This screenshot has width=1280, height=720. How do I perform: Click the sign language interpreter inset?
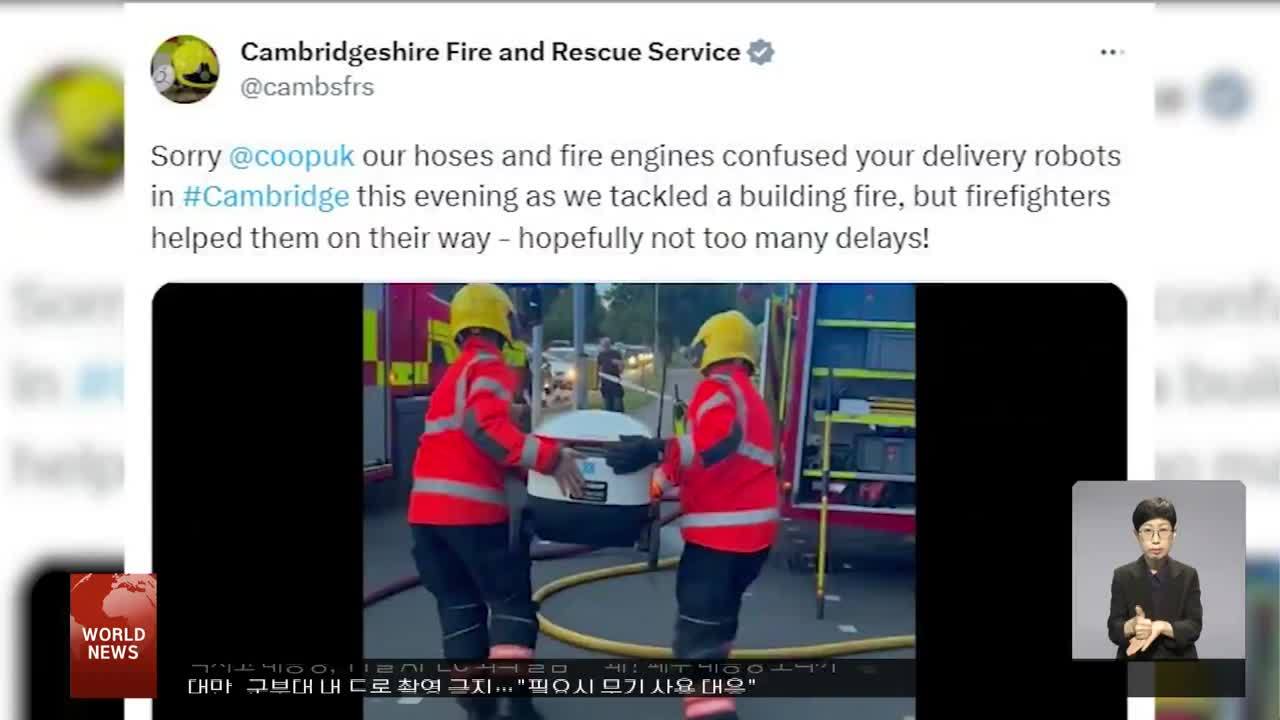[x=1159, y=570]
